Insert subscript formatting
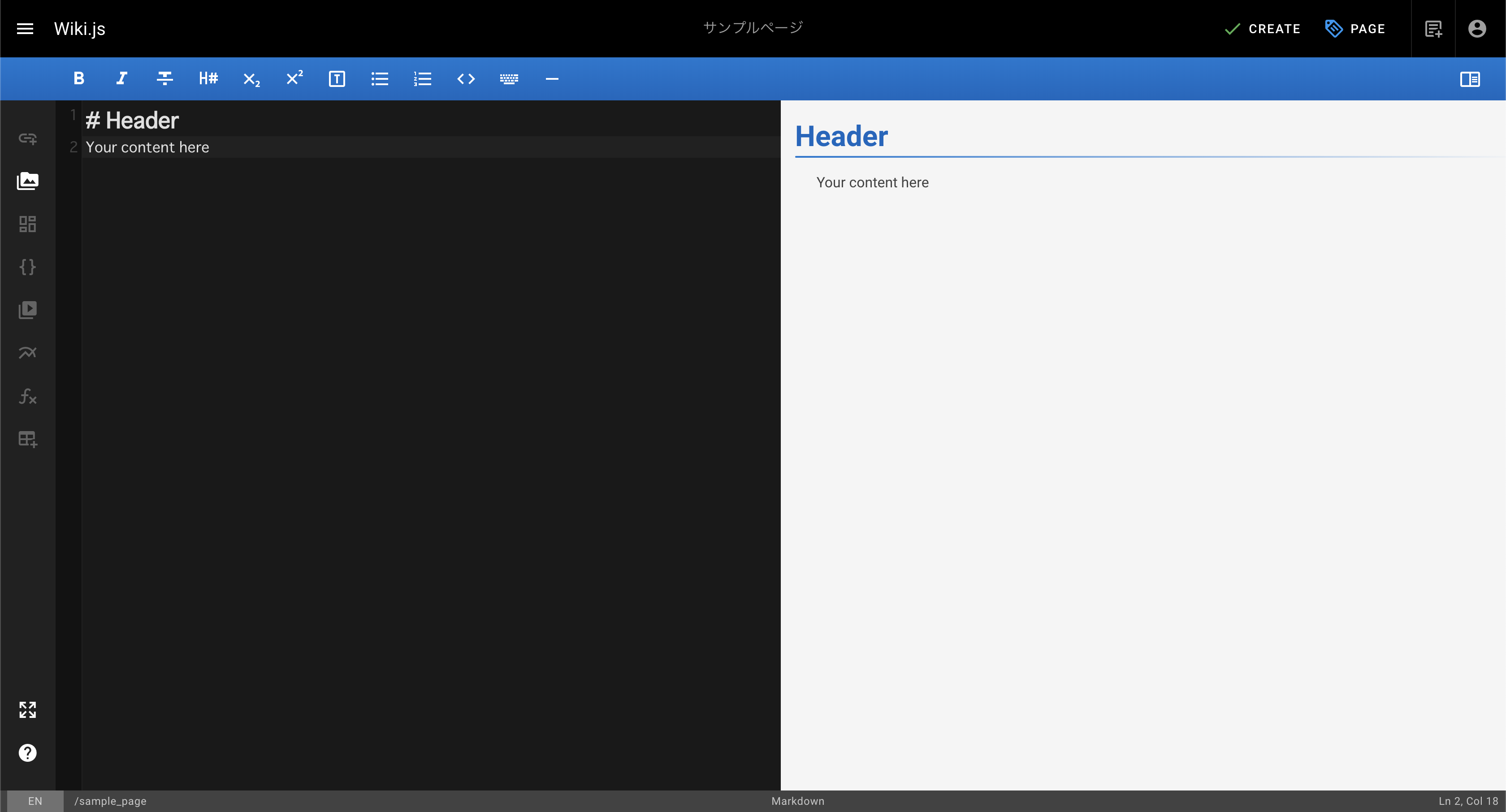1506x812 pixels. coord(251,78)
